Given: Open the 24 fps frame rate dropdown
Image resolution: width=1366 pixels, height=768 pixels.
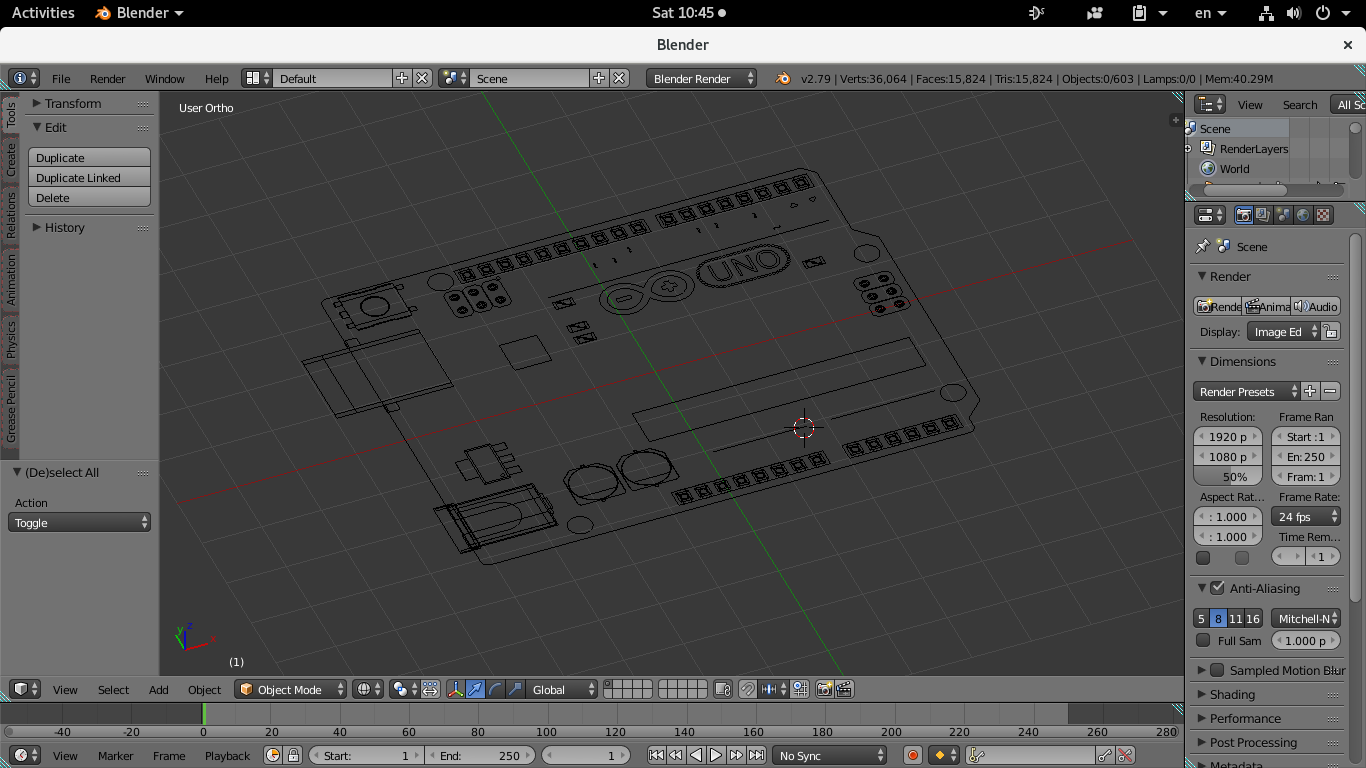Looking at the screenshot, I should coord(1306,516).
